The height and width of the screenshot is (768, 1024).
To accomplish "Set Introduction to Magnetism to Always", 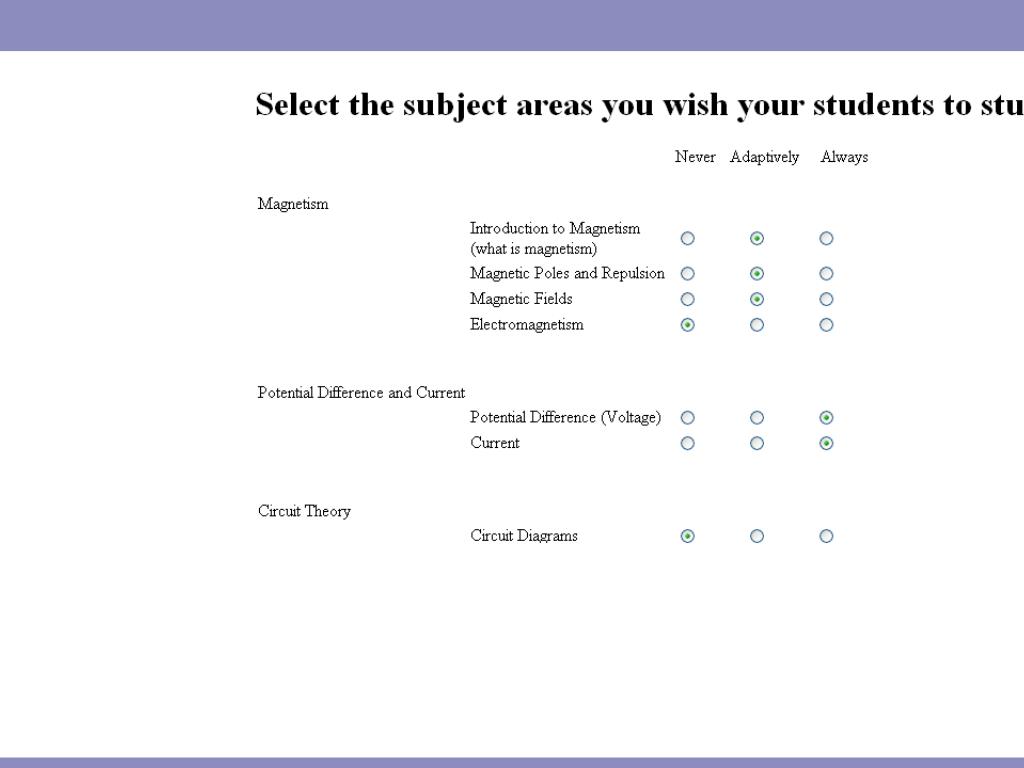I will click(826, 238).
